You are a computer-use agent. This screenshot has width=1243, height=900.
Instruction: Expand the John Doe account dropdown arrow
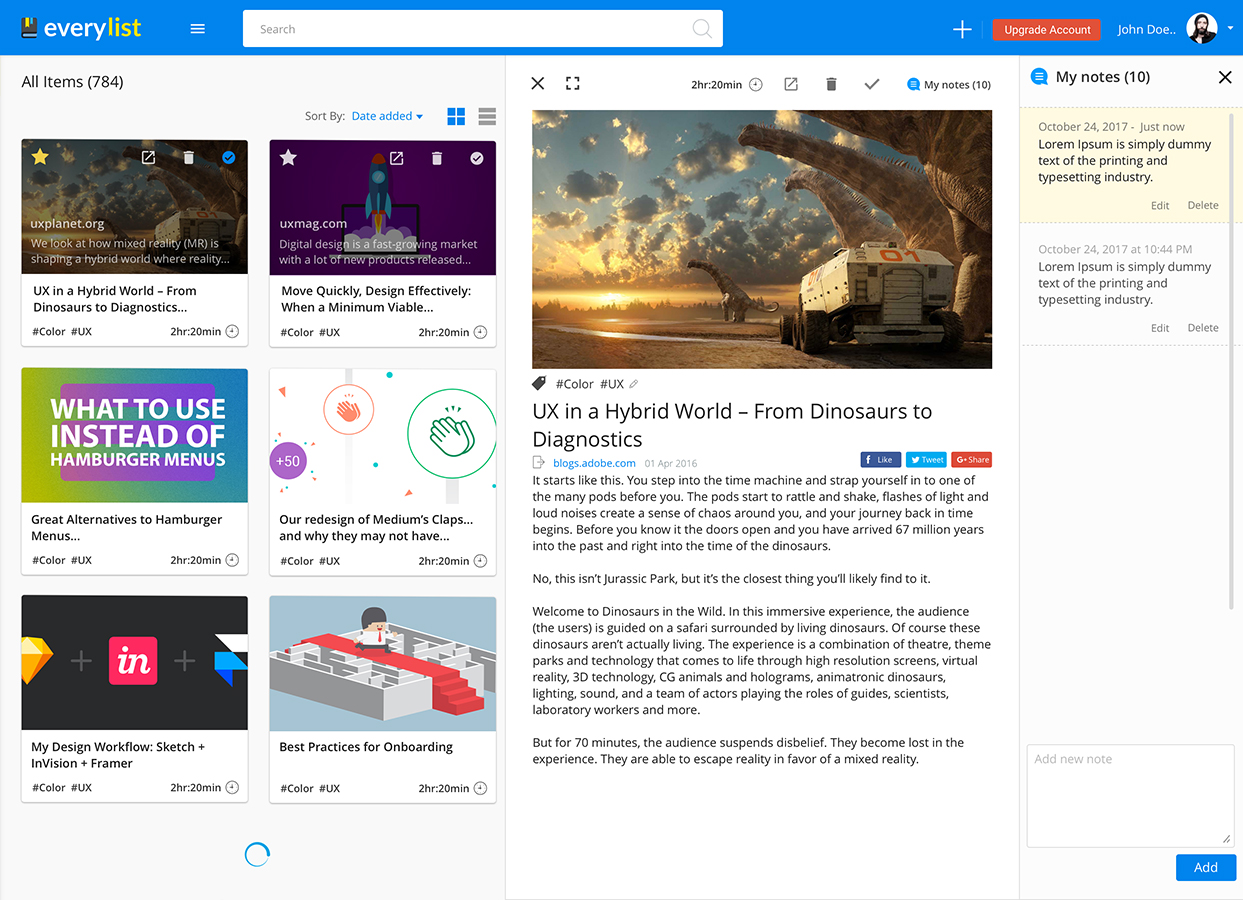point(1230,29)
